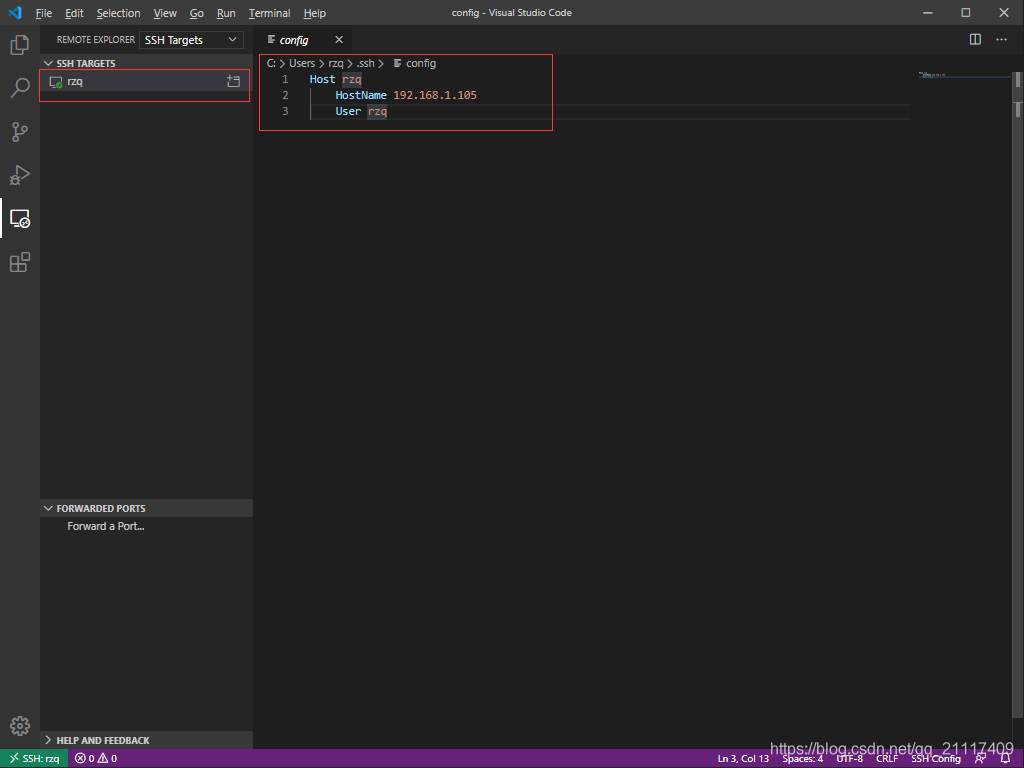This screenshot has height=768, width=1024.
Task: Click the SSH Config language mode item
Action: pyautogui.click(x=936, y=758)
